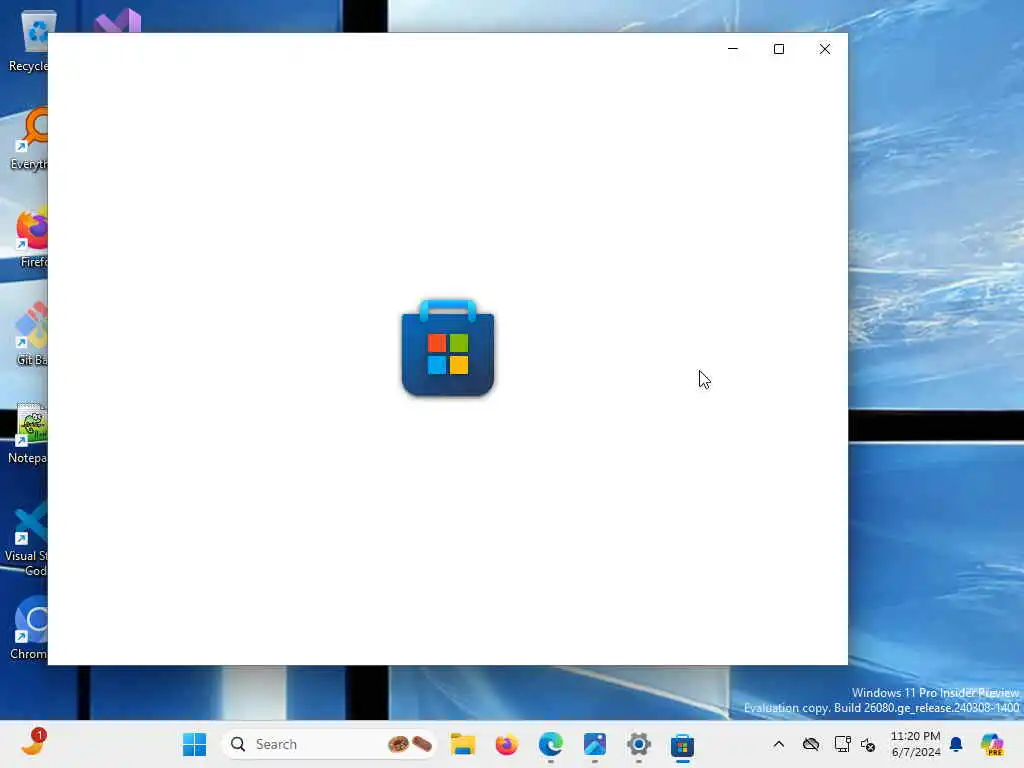The image size is (1024, 768).
Task: Open the Windows Start menu
Action: click(194, 744)
